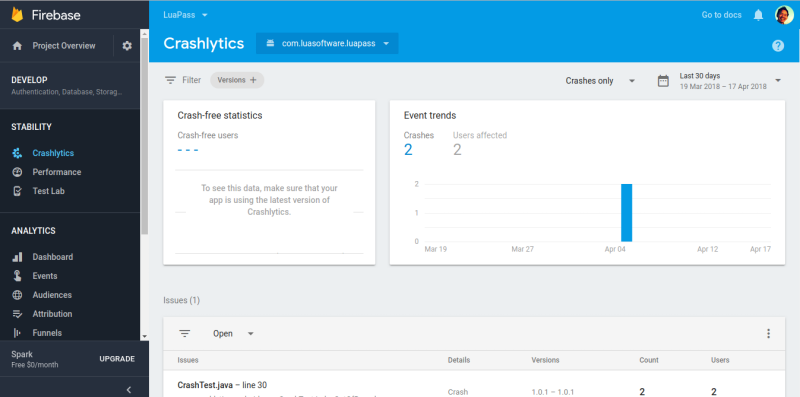The width and height of the screenshot is (800, 397).
Task: Select Crashlytics in the sidebar
Action: point(53,153)
